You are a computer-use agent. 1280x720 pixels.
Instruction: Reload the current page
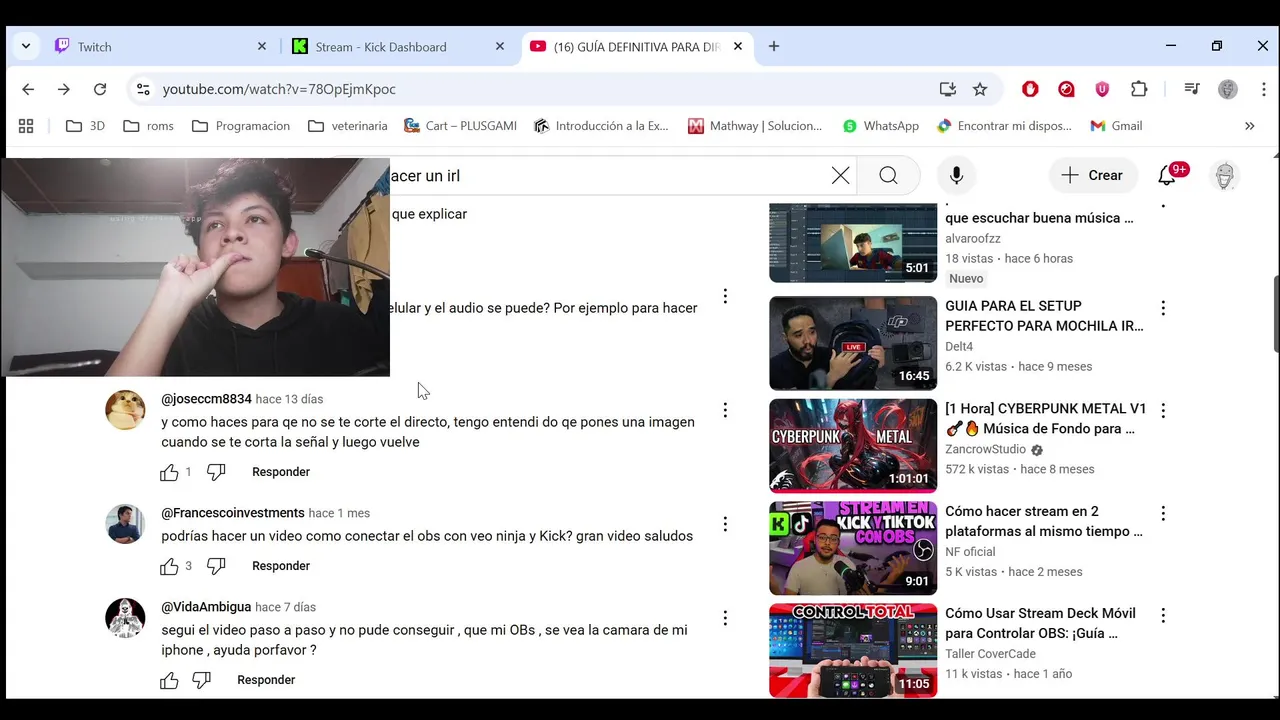[x=100, y=89]
